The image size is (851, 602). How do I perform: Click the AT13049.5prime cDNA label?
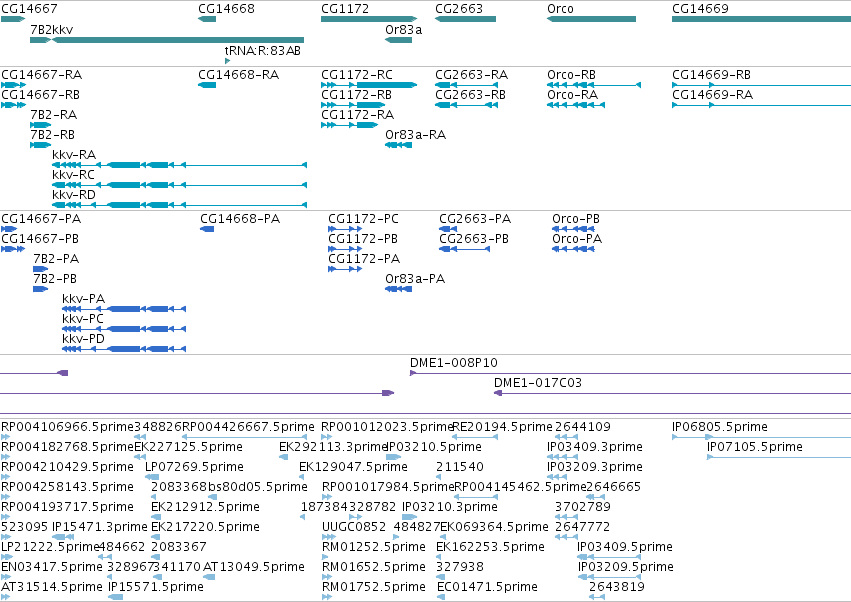click(x=253, y=567)
